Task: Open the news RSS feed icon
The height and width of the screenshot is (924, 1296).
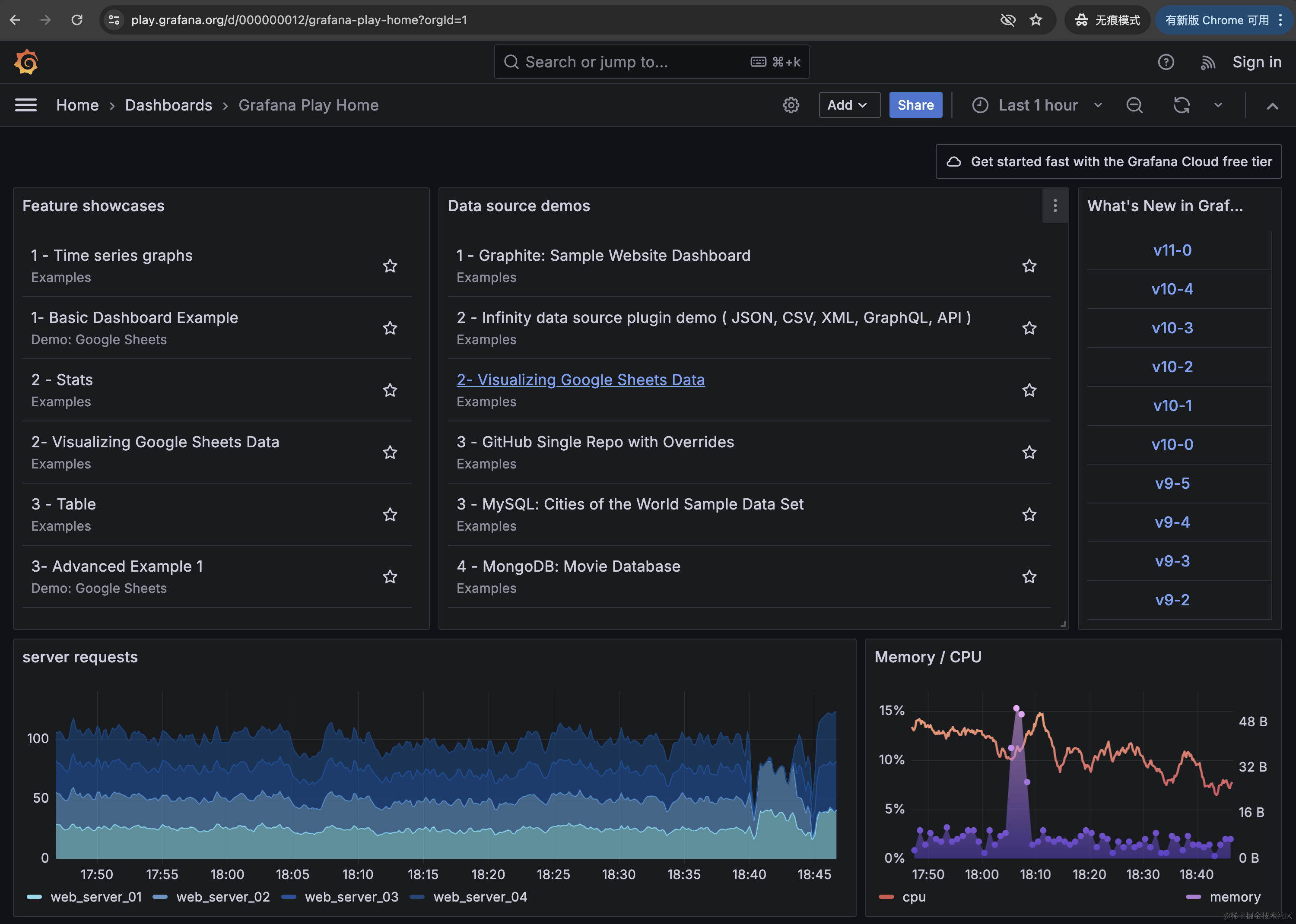Action: point(1207,62)
